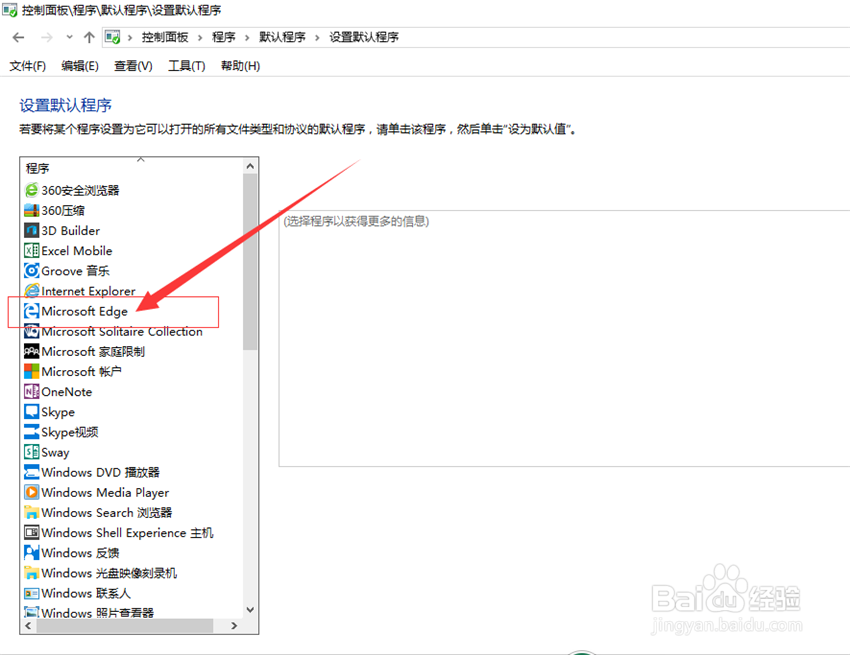Open the 文件 menu

coord(27,65)
